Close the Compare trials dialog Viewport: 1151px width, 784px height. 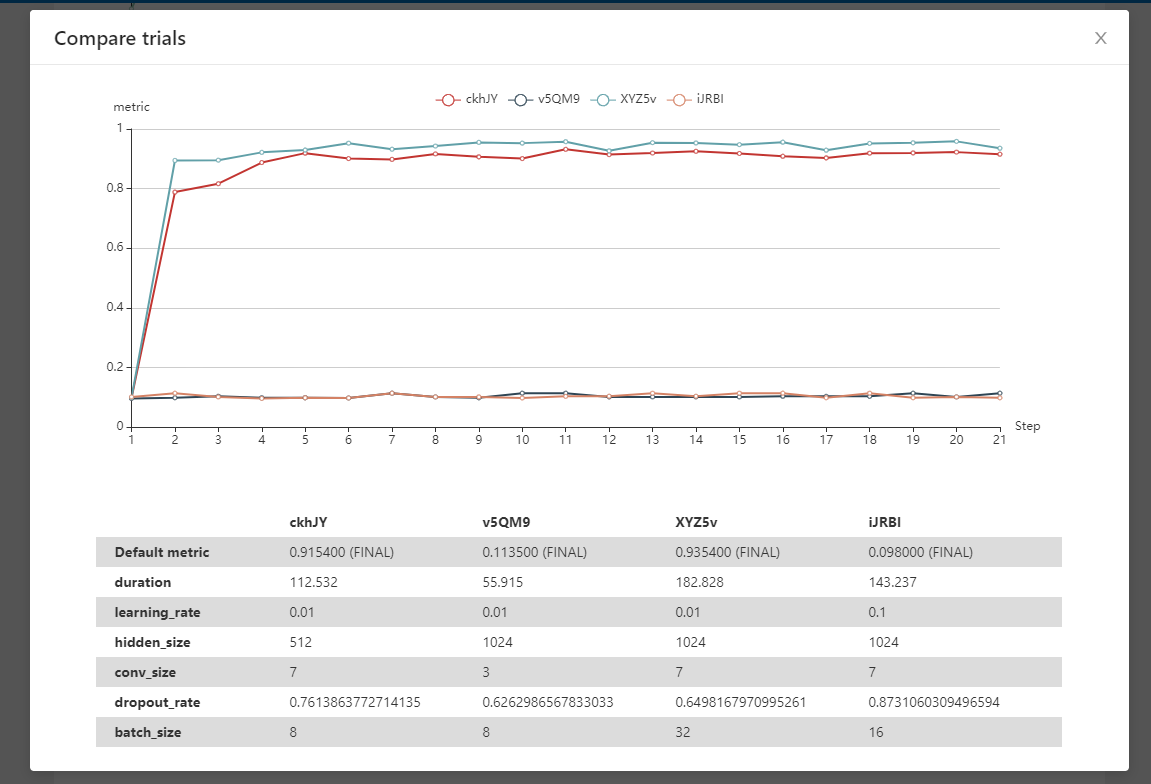(1100, 38)
